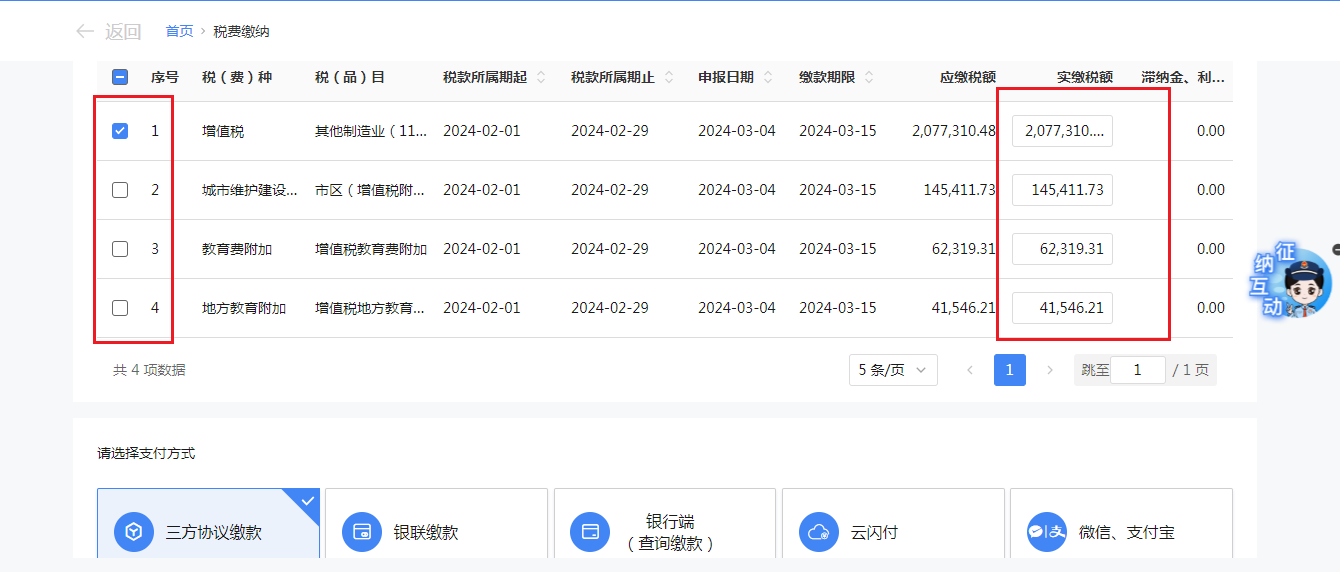This screenshot has width=1340, height=572.
Task: Check the 城市维护建设税 row 2 checkbox
Action: 120,190
